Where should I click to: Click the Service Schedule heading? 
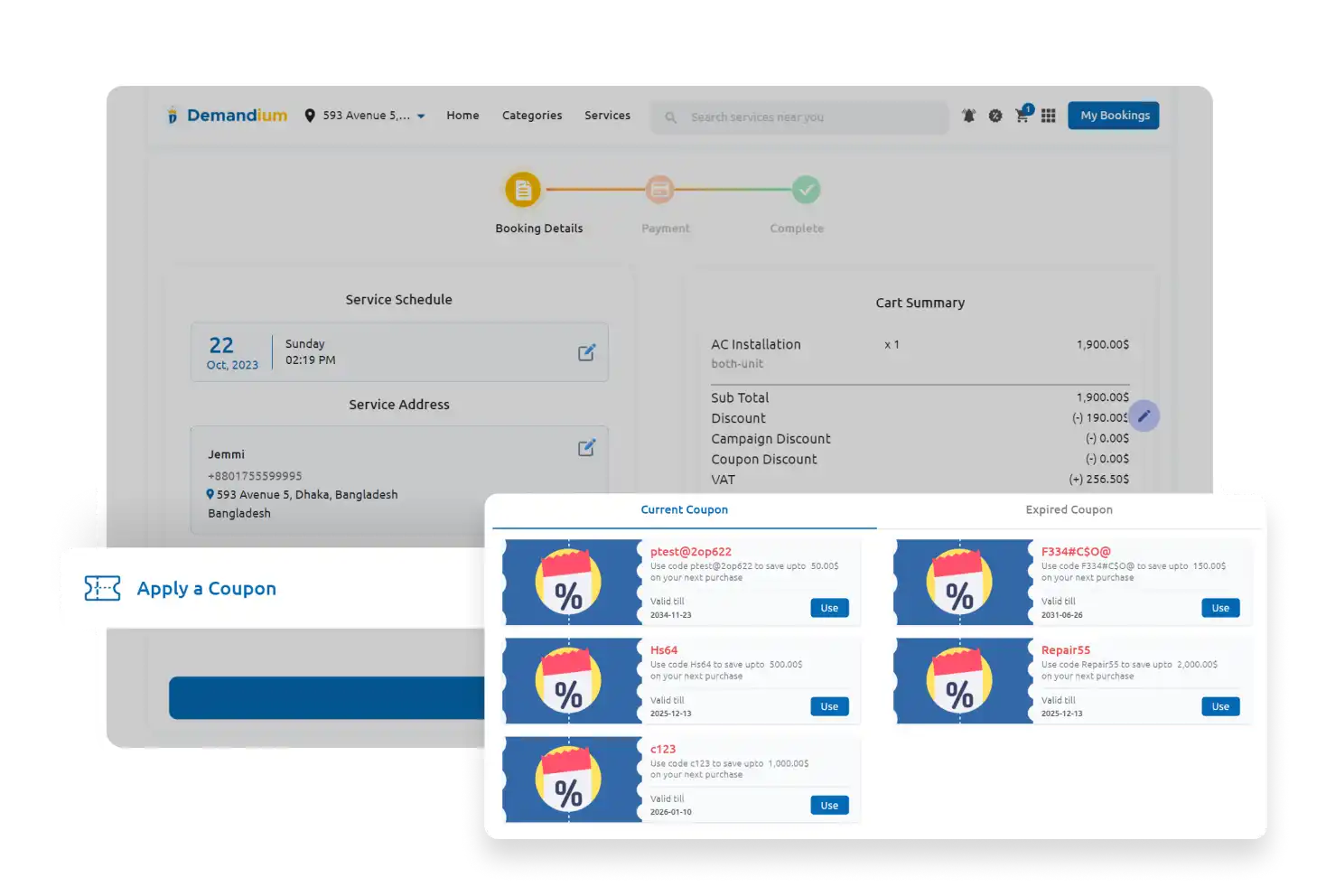399,300
